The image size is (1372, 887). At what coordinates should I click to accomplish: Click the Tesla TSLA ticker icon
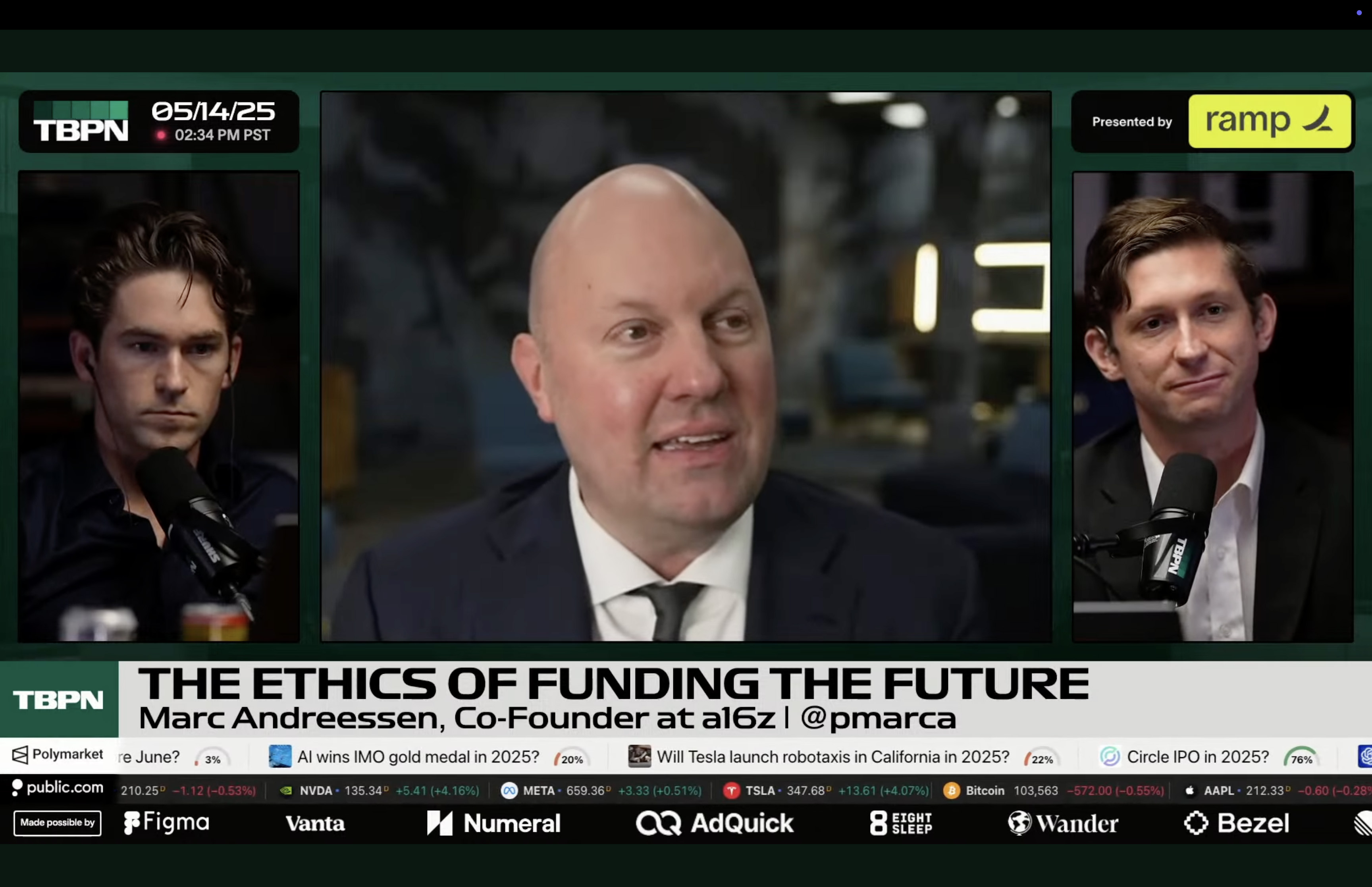click(x=731, y=791)
